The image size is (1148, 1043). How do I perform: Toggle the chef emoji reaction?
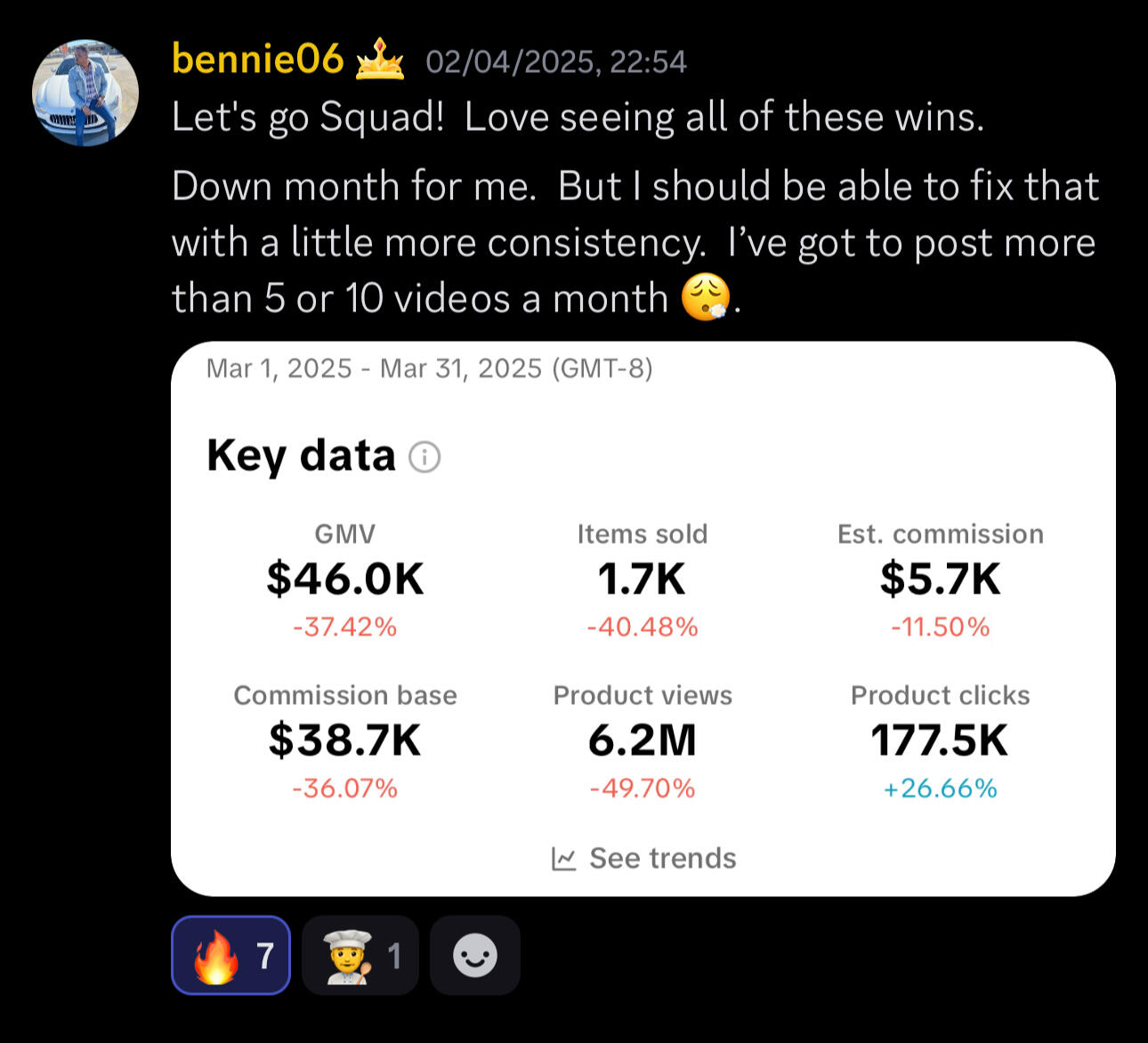360,955
